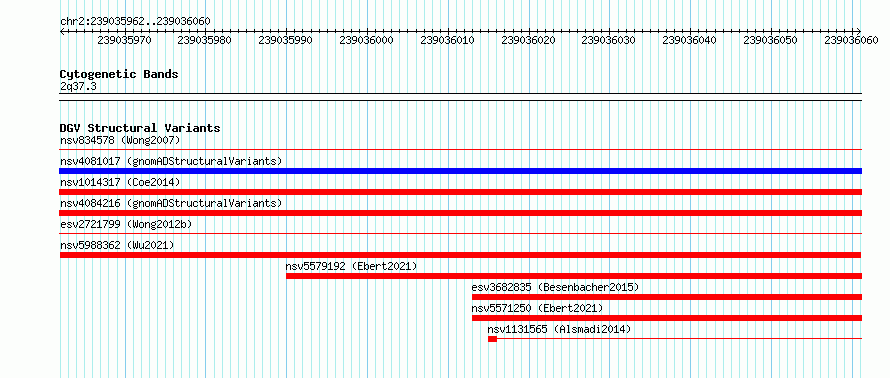Image resolution: width=890 pixels, height=378 pixels.
Task: Open esv3682835 (Besenbacher2015) label
Action: [x=555, y=287]
